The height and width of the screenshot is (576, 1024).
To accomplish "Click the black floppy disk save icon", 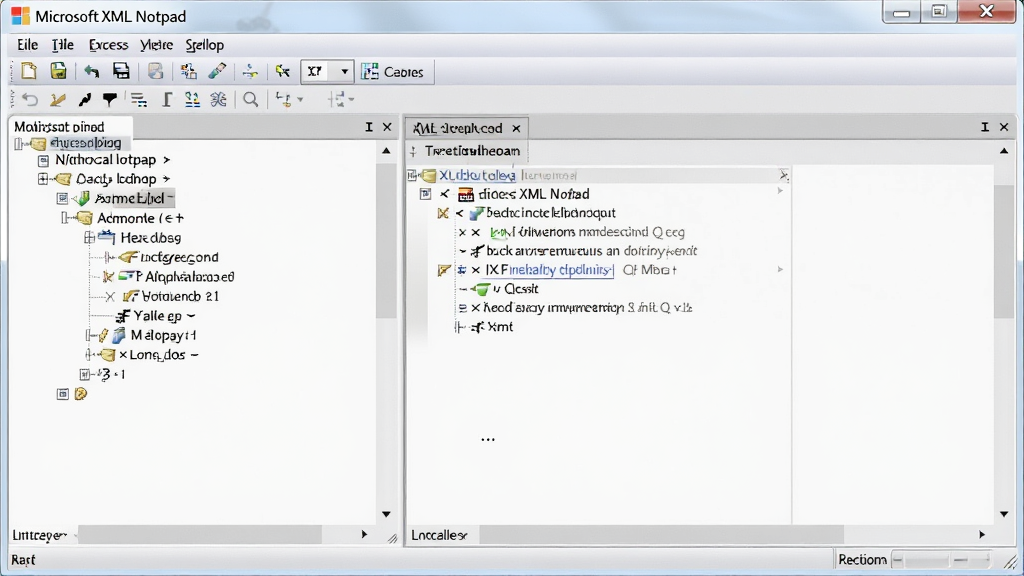I will tap(121, 71).
